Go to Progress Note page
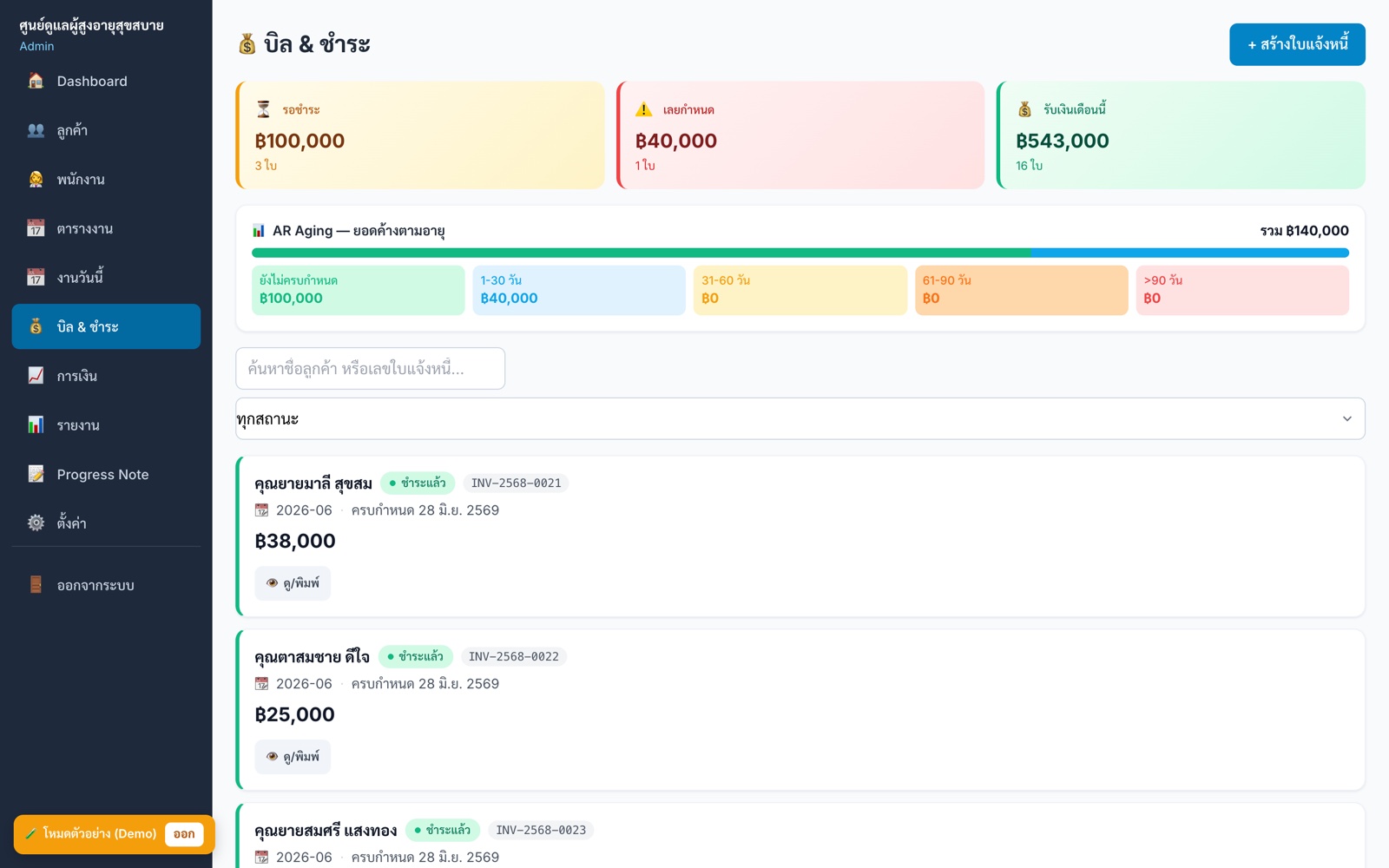This screenshot has width=1389, height=868. (106, 474)
